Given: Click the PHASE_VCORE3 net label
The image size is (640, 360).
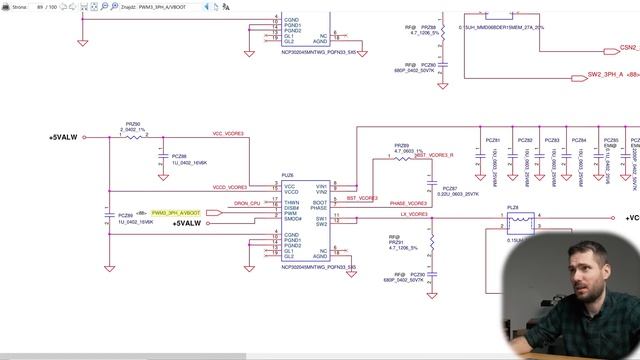Looking at the screenshot, I should click(x=408, y=203).
